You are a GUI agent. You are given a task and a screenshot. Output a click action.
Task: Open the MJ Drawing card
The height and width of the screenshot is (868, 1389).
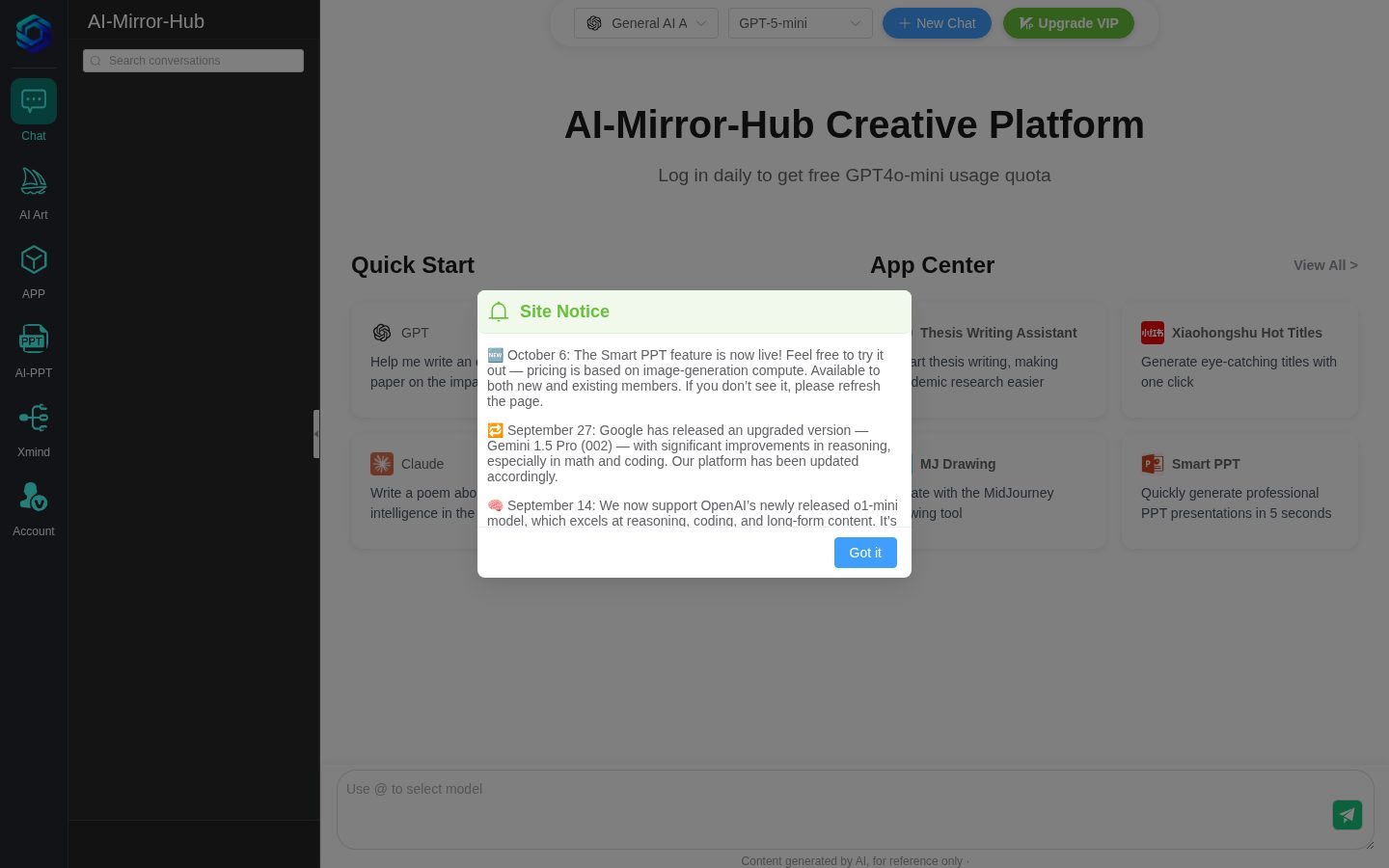(x=997, y=492)
